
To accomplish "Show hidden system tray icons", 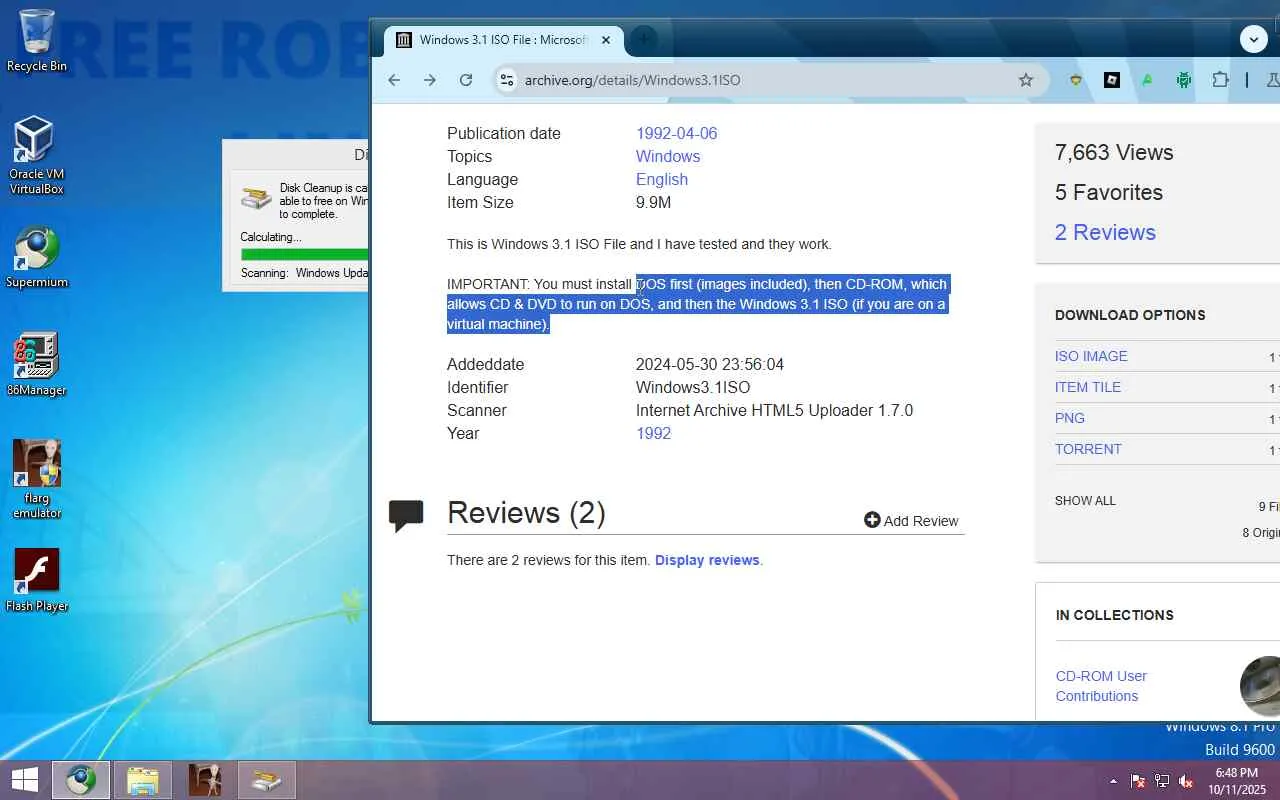I will pyautogui.click(x=1113, y=781).
